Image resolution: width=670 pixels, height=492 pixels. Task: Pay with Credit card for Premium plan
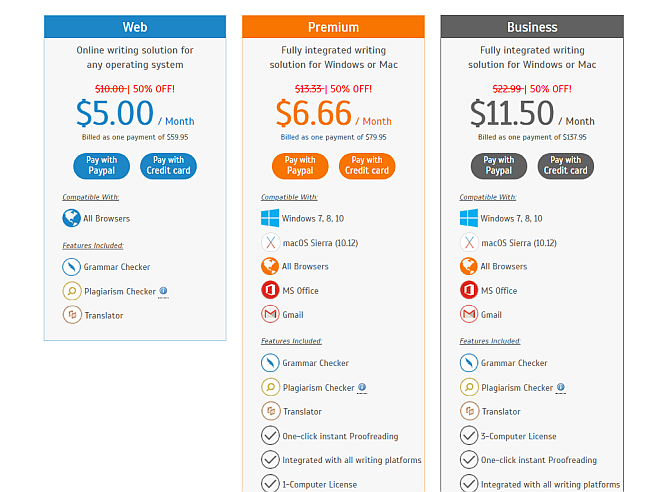click(367, 165)
